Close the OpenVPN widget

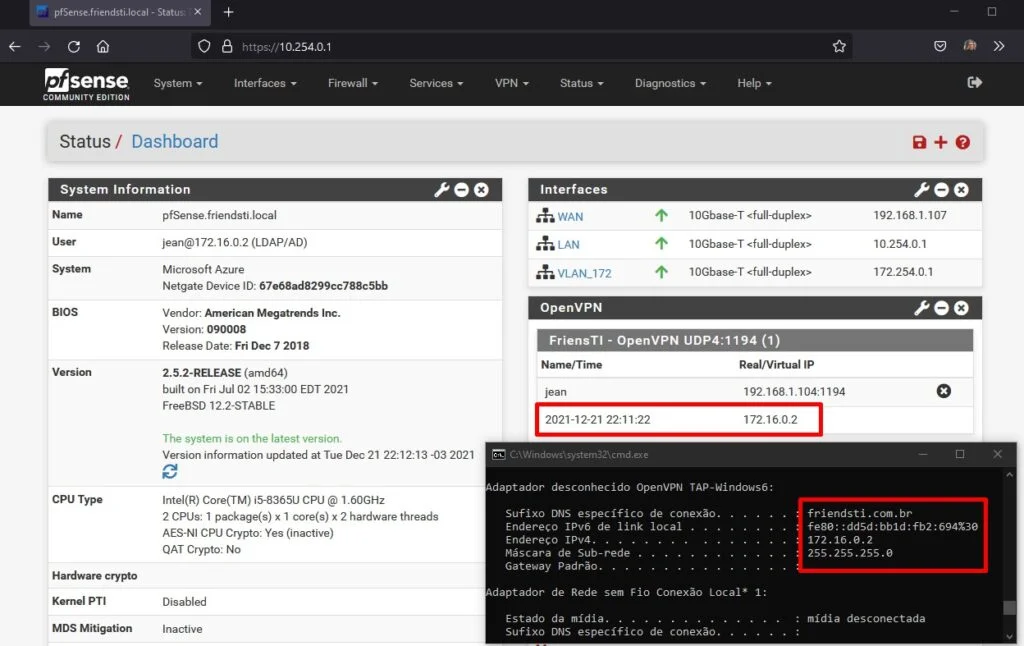click(961, 308)
